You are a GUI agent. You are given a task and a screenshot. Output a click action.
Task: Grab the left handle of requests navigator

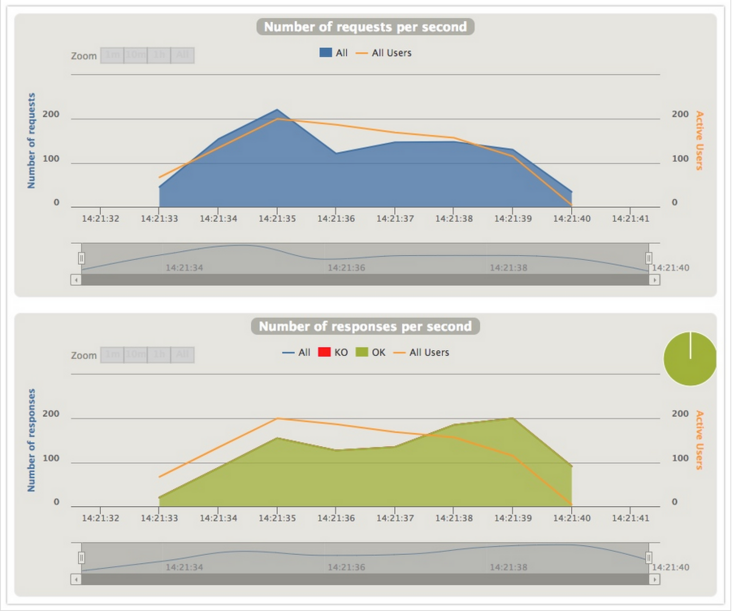pos(81,258)
